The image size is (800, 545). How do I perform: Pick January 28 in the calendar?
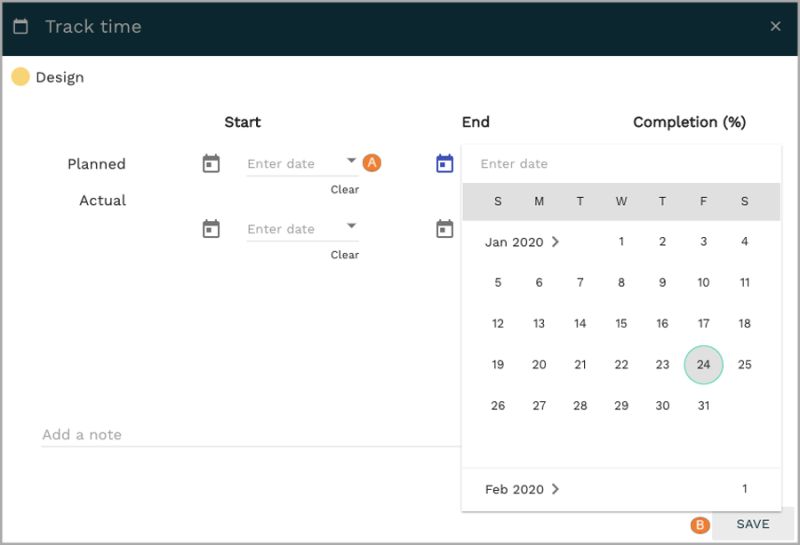tap(580, 406)
